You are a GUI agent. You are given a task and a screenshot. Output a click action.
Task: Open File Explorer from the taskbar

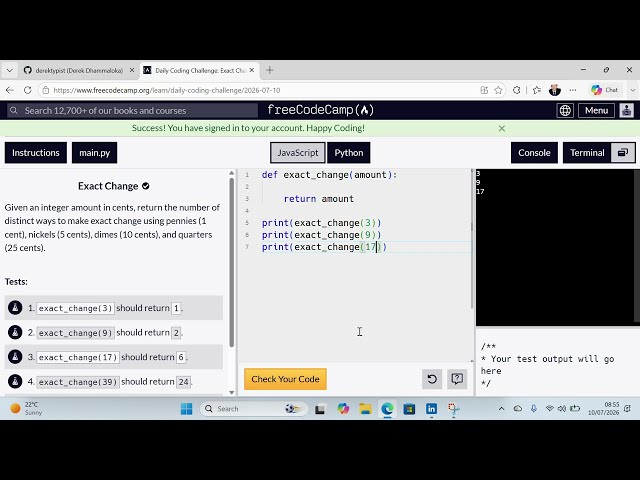click(365, 409)
